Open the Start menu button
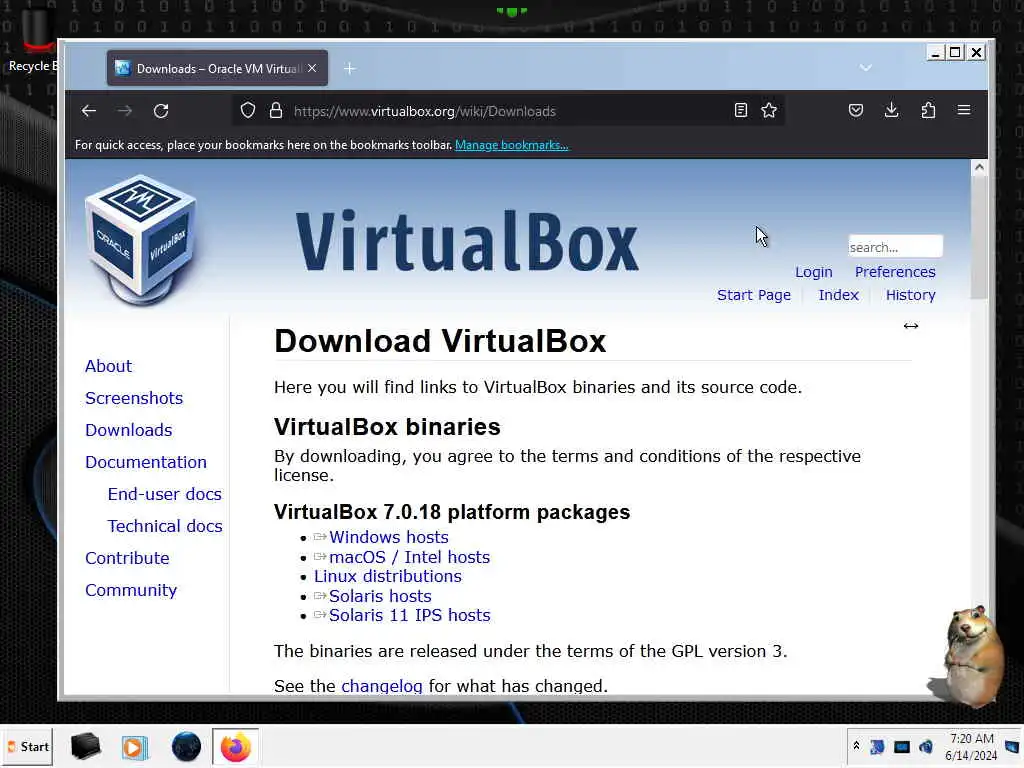The height and width of the screenshot is (768, 1024). (x=27, y=746)
